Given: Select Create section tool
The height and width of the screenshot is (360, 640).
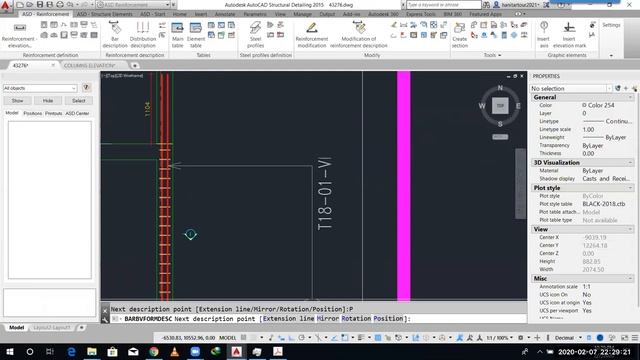Looking at the screenshot, I should (460, 35).
